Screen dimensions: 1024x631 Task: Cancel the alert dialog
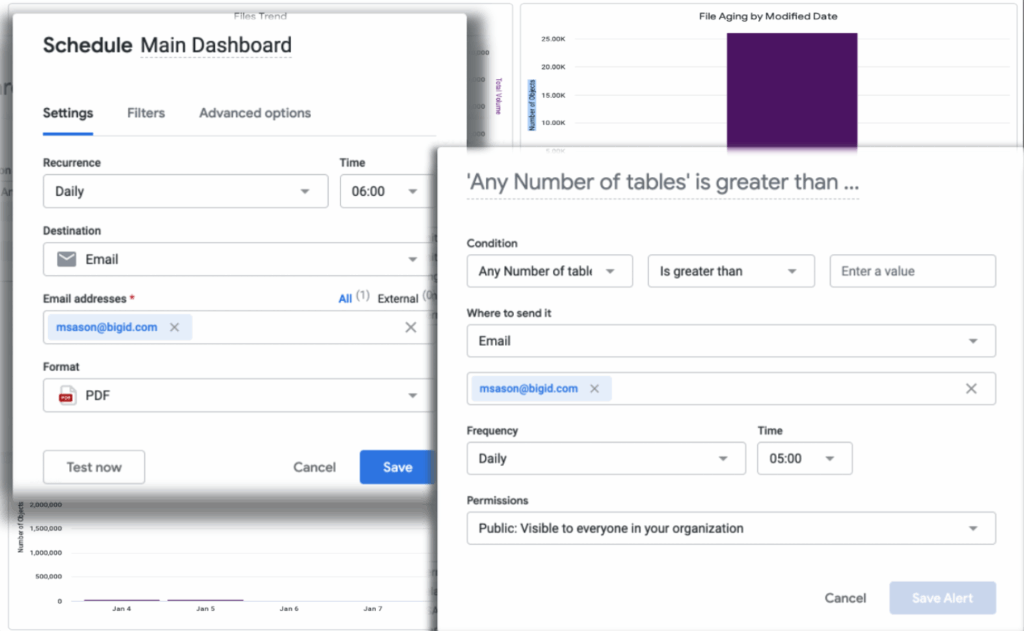coord(845,598)
